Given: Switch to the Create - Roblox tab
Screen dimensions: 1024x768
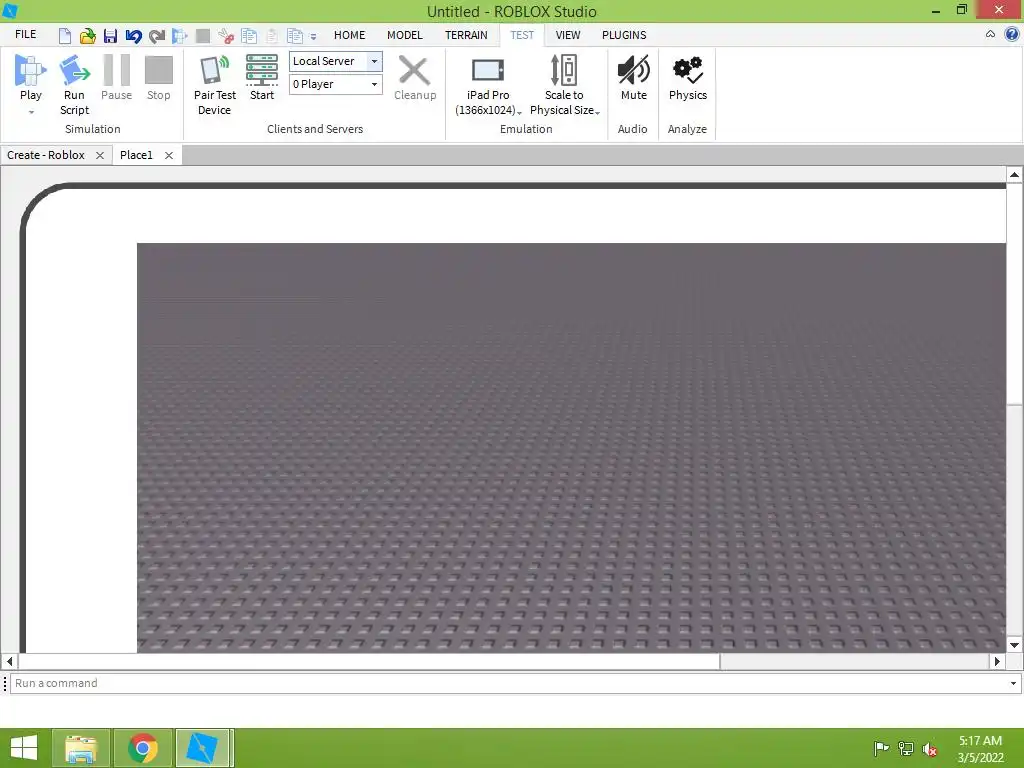Looking at the screenshot, I should pyautogui.click(x=46, y=155).
